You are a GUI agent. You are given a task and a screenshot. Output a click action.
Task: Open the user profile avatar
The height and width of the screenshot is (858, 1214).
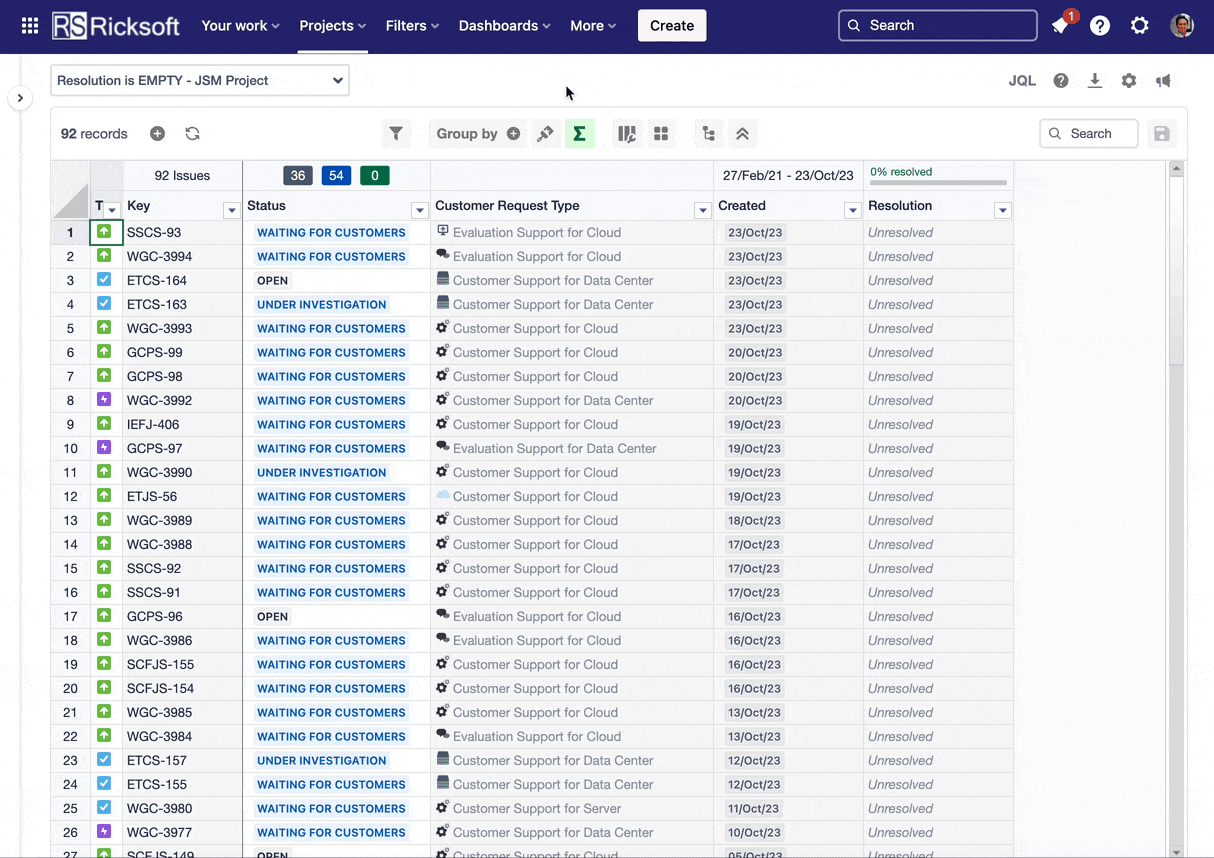pyautogui.click(x=1182, y=26)
